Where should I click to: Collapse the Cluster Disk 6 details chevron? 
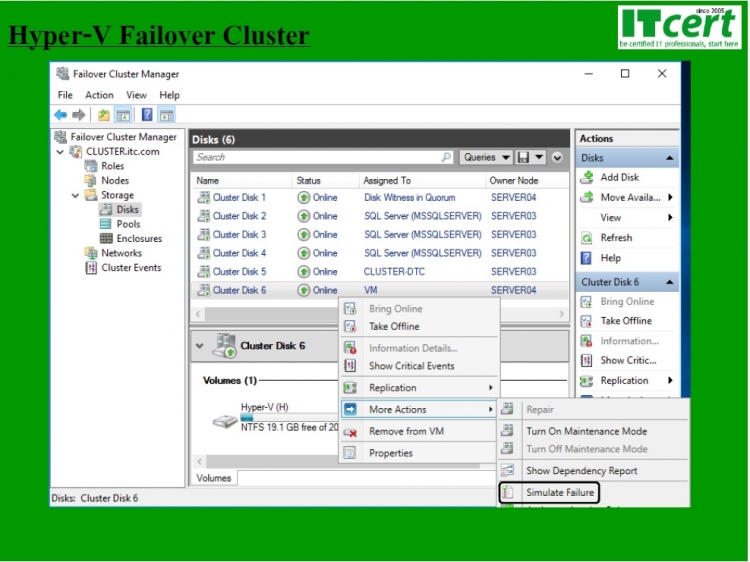point(199,346)
